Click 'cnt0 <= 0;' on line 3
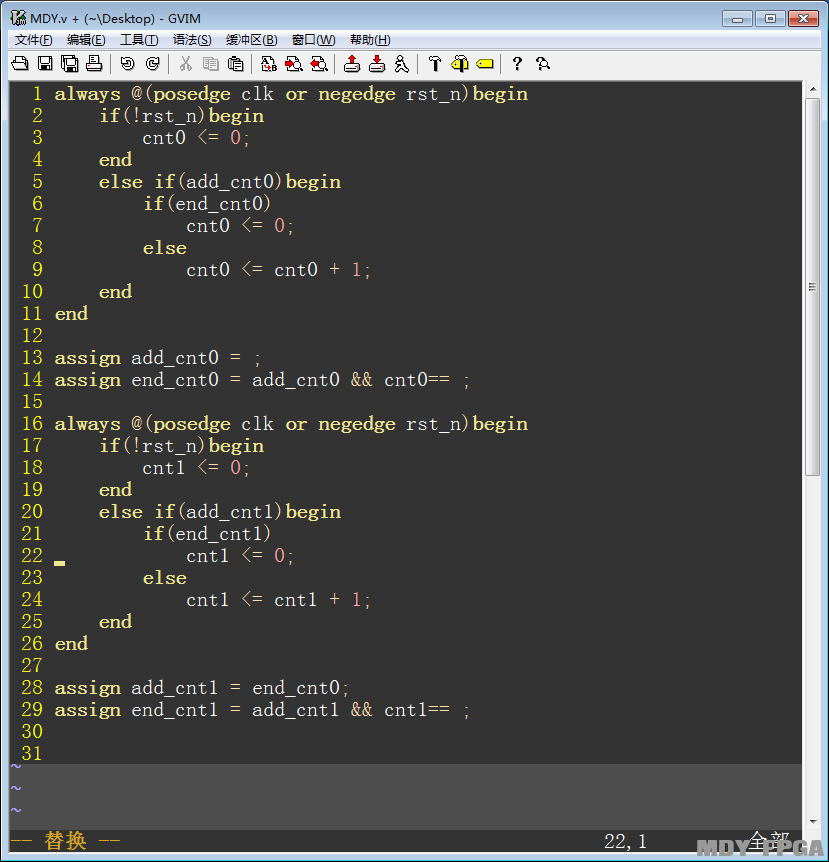The width and height of the screenshot is (829, 862). (196, 138)
